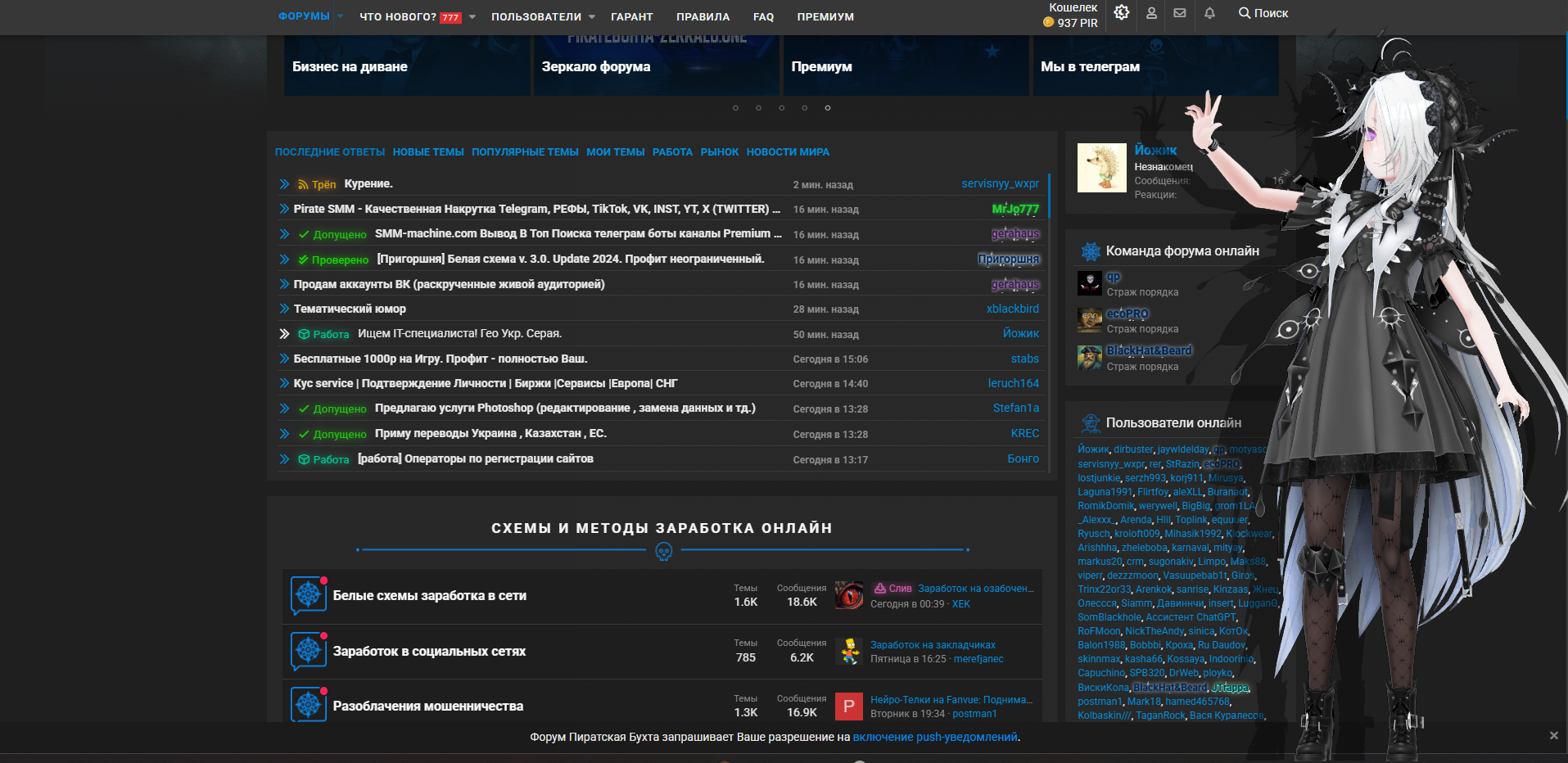This screenshot has height=763, width=1568.
Task: Select first carousel pagination dot
Action: pyautogui.click(x=735, y=108)
